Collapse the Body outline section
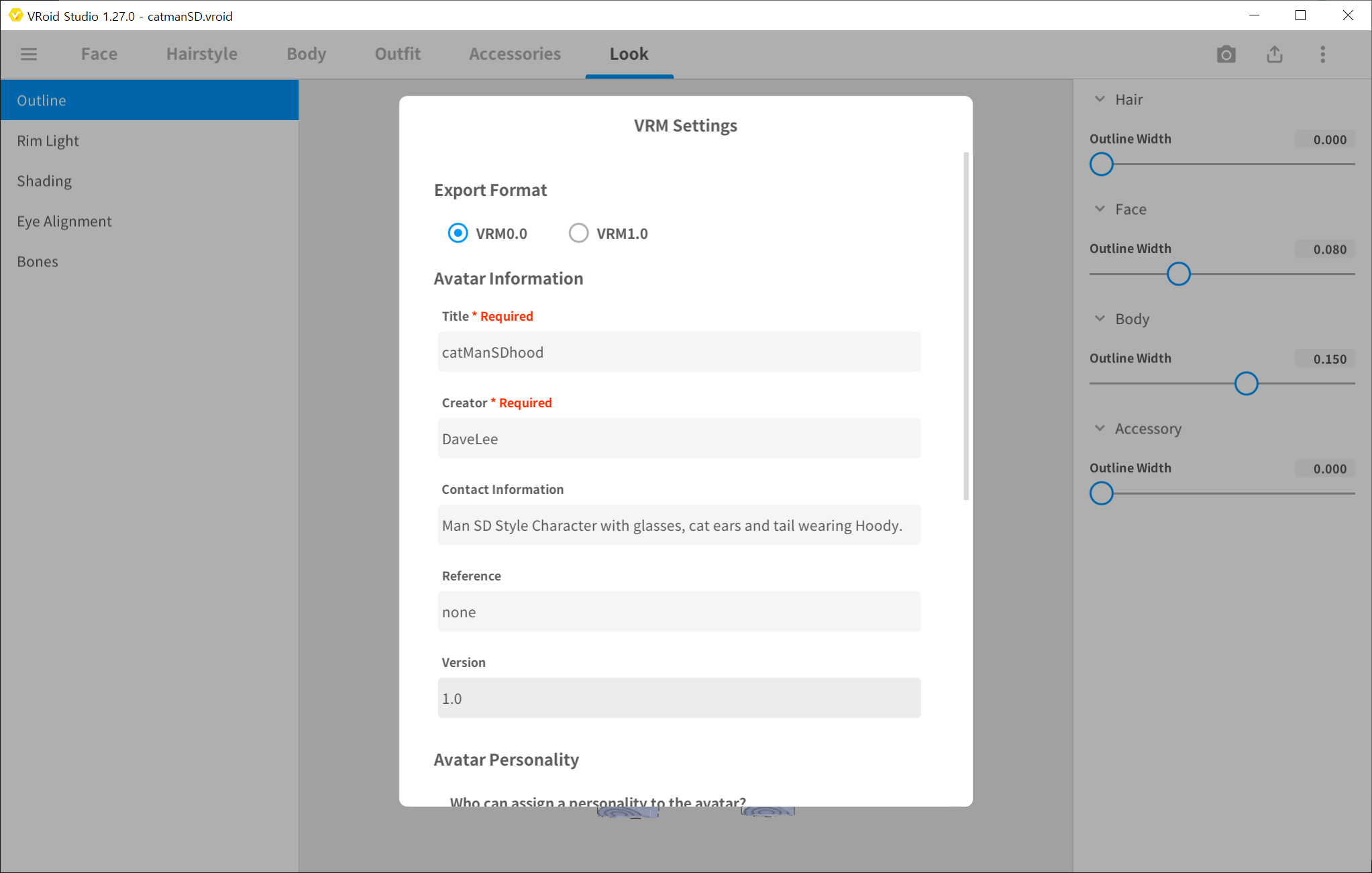 coord(1100,319)
